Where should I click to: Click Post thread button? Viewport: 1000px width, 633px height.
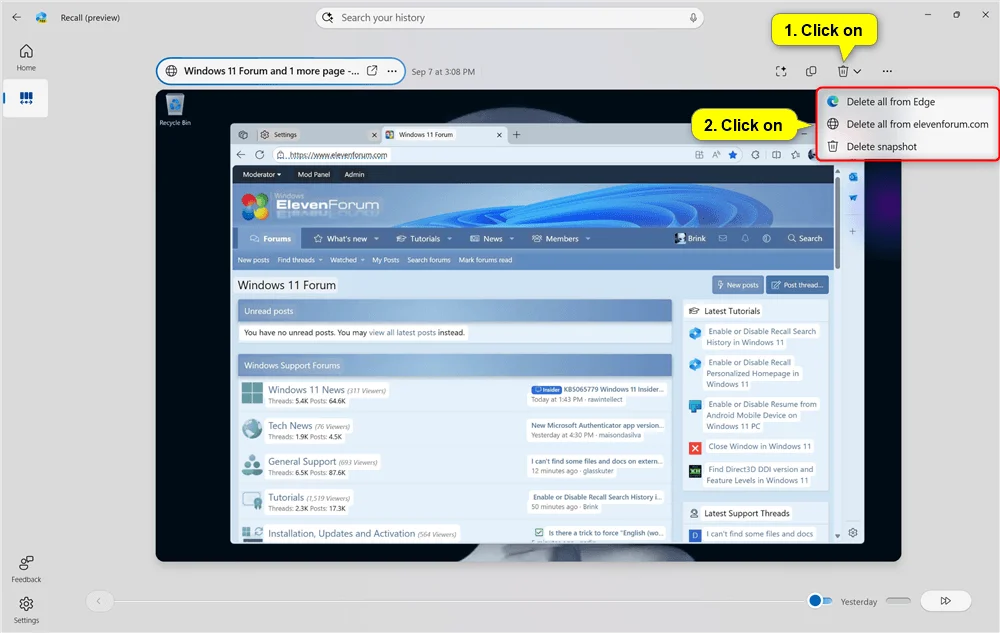point(797,285)
